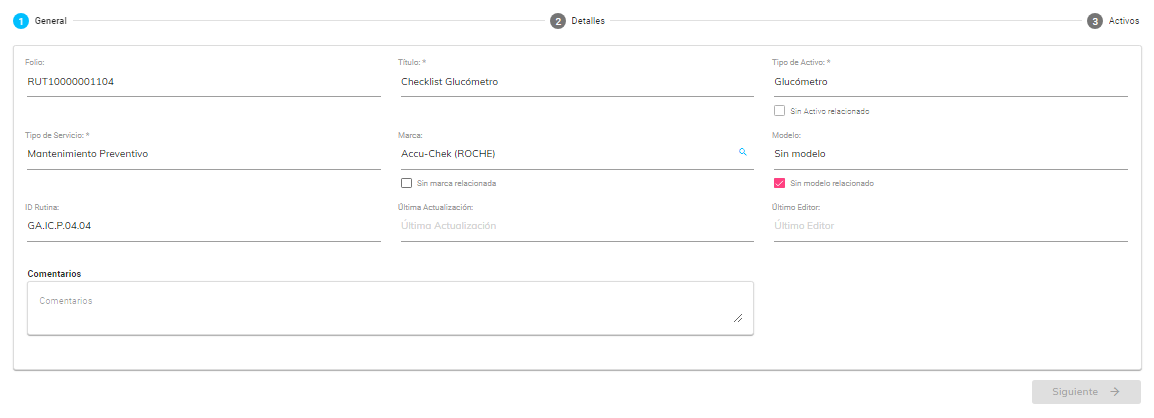The width and height of the screenshot is (1154, 418).
Task: Expand the Marca selection field
Action: (565, 154)
